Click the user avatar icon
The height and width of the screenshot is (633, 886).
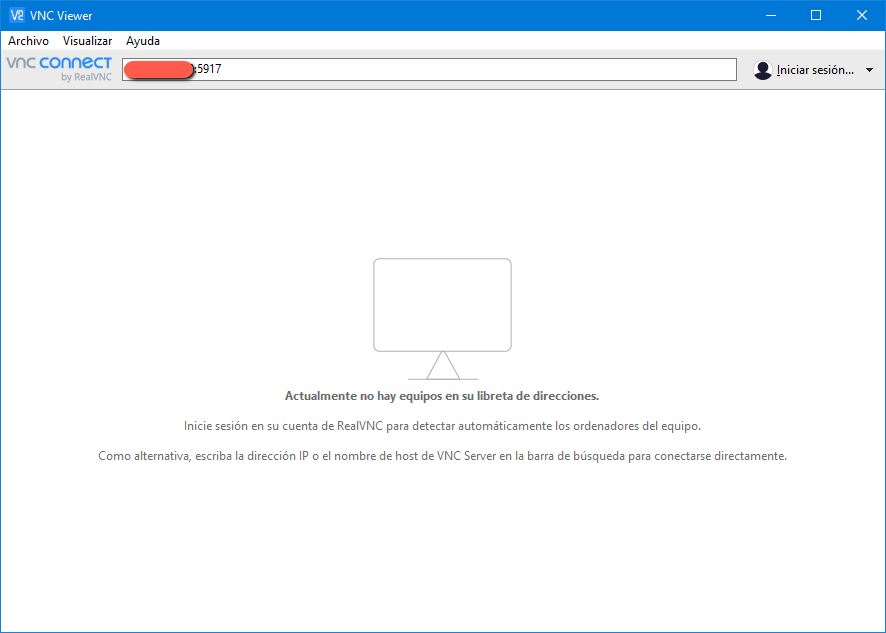point(763,70)
